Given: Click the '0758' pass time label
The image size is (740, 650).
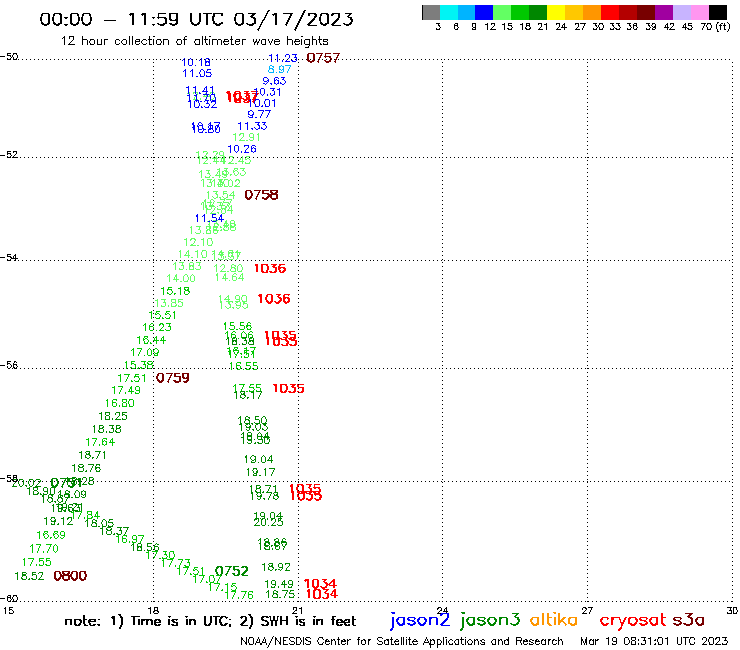Looking at the screenshot, I should 261,195.
